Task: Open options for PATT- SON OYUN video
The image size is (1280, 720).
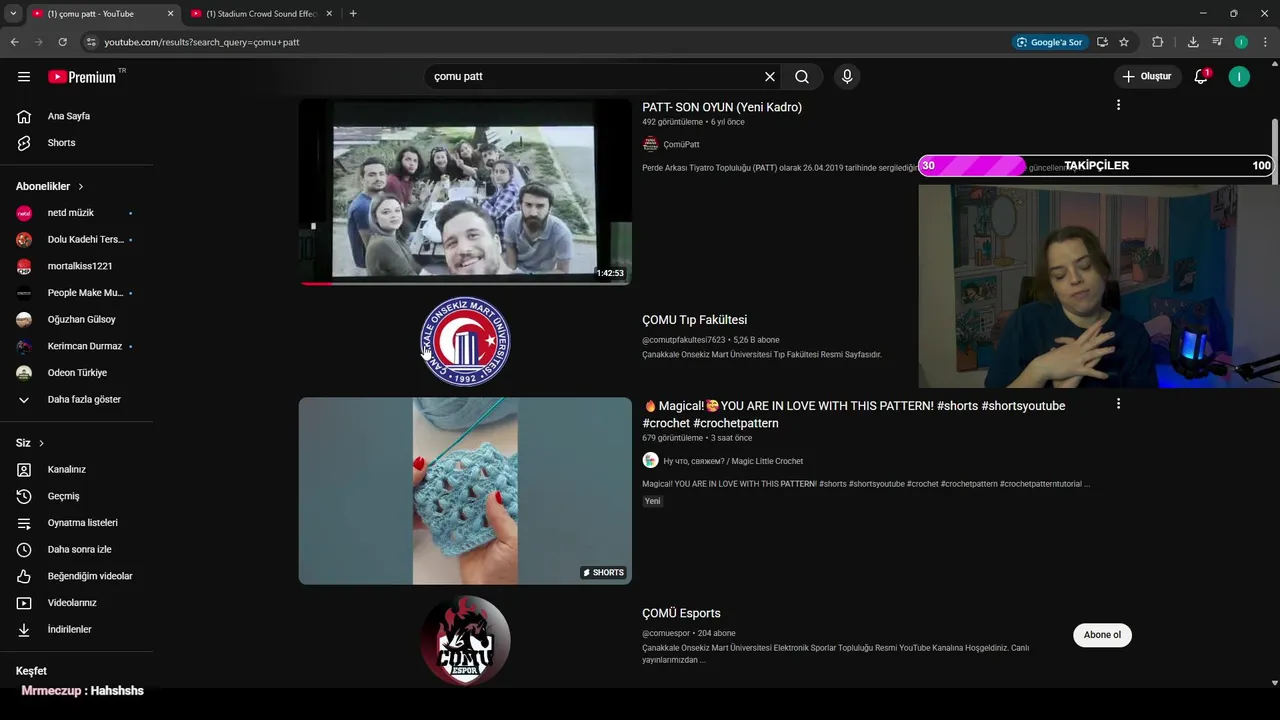Action: click(x=1118, y=105)
